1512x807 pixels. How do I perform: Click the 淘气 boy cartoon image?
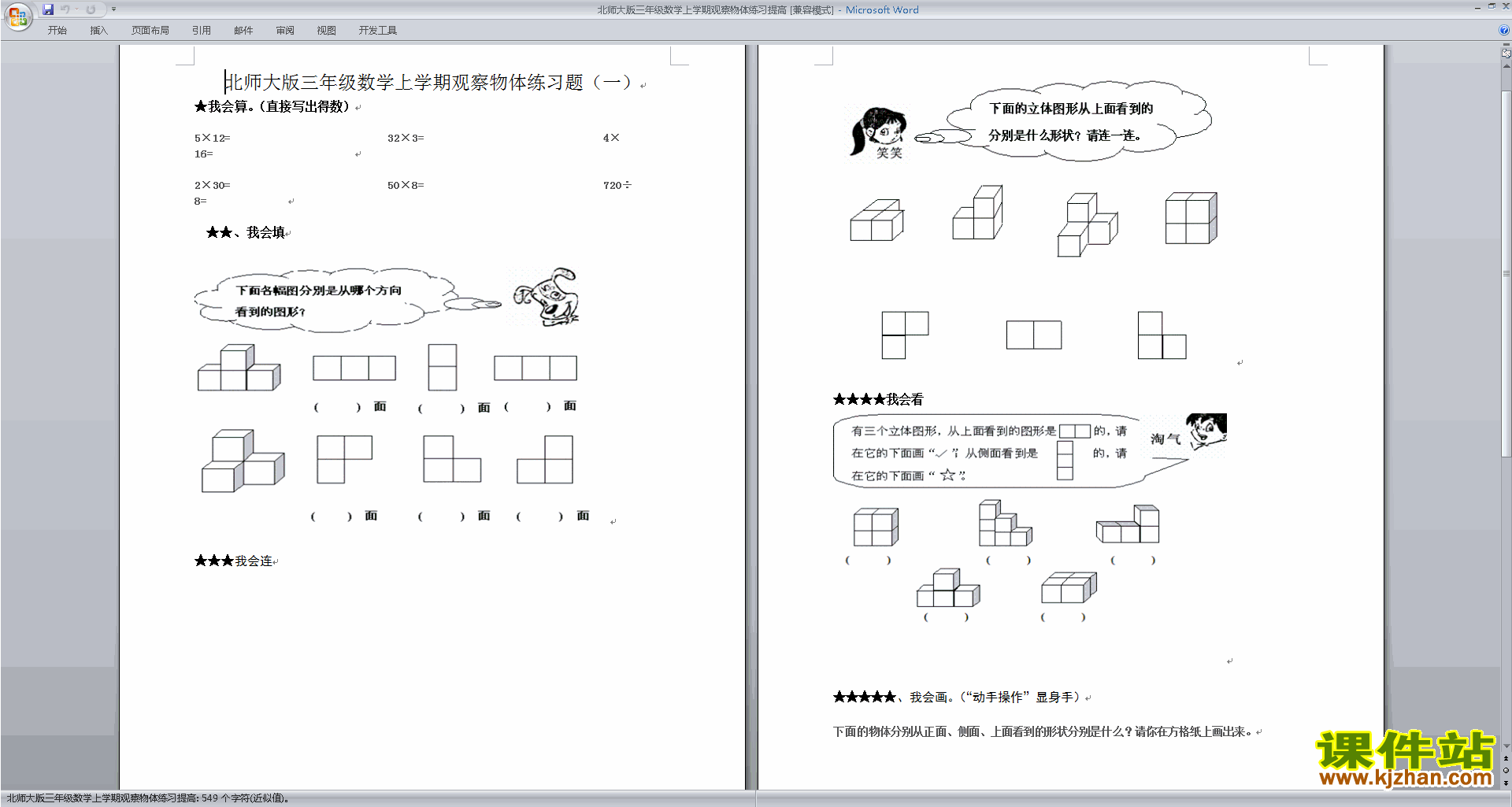(x=1205, y=432)
